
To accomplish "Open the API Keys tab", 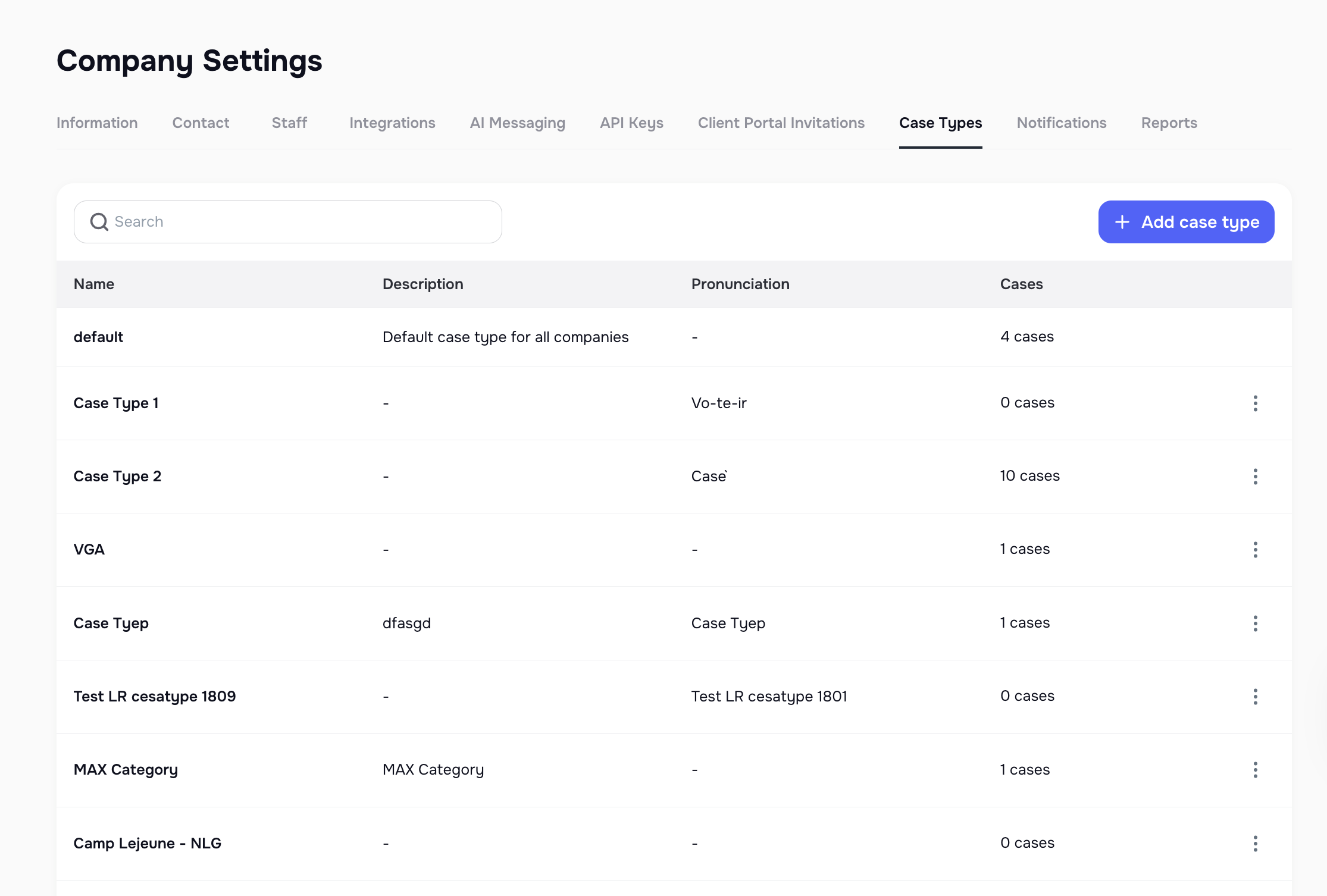I will [x=631, y=123].
